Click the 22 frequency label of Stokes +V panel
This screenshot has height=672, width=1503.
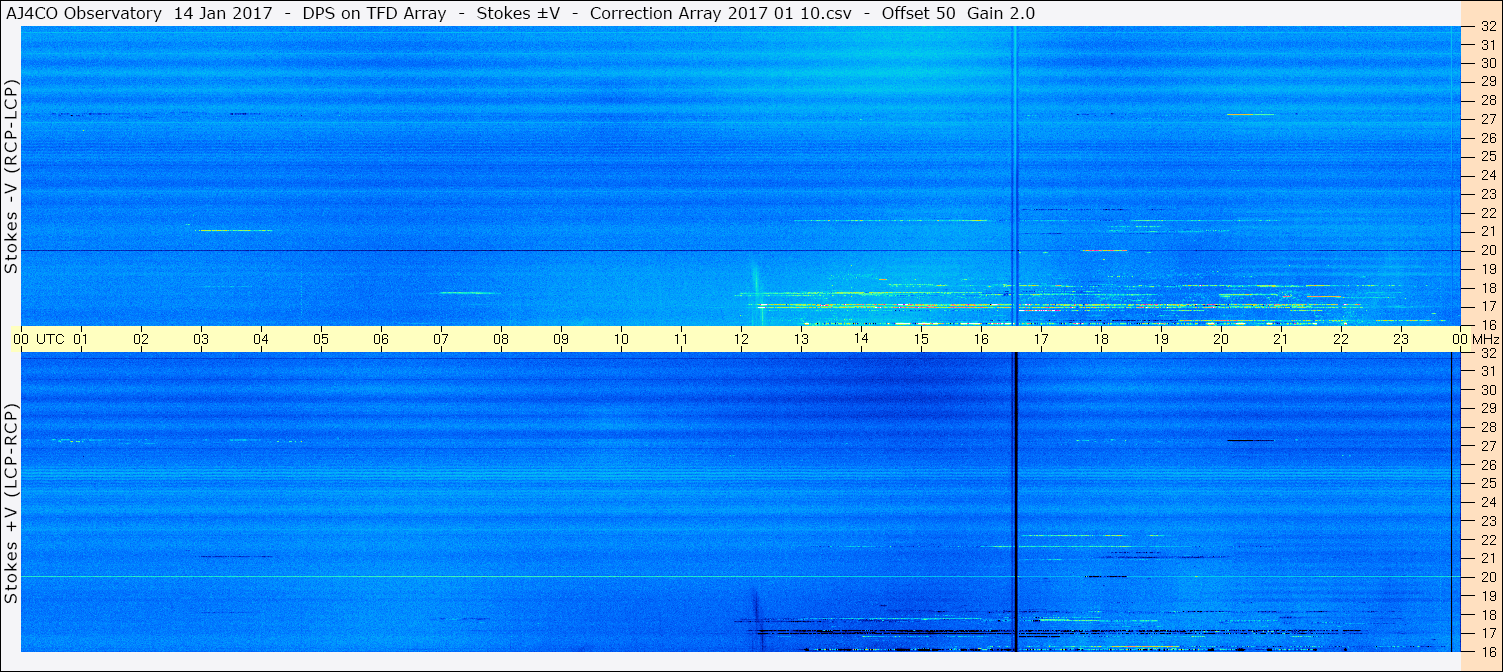point(1488,540)
